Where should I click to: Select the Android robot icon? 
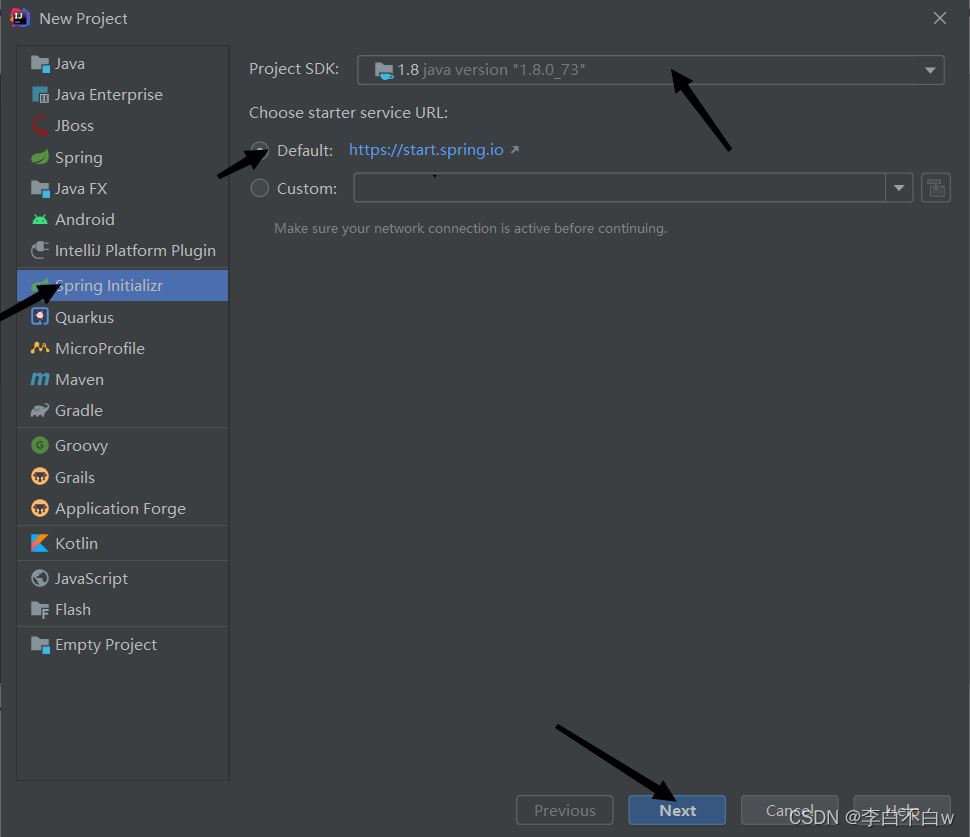tap(40, 220)
